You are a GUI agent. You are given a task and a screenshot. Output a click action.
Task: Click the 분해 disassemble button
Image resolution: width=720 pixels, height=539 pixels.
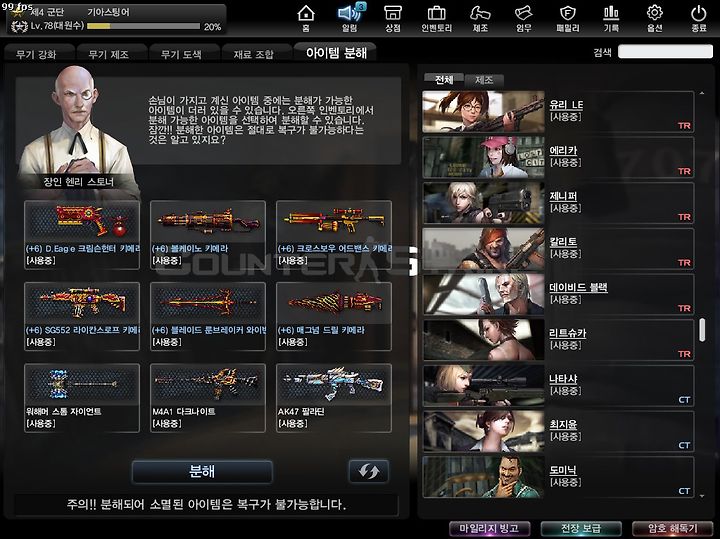(x=202, y=472)
